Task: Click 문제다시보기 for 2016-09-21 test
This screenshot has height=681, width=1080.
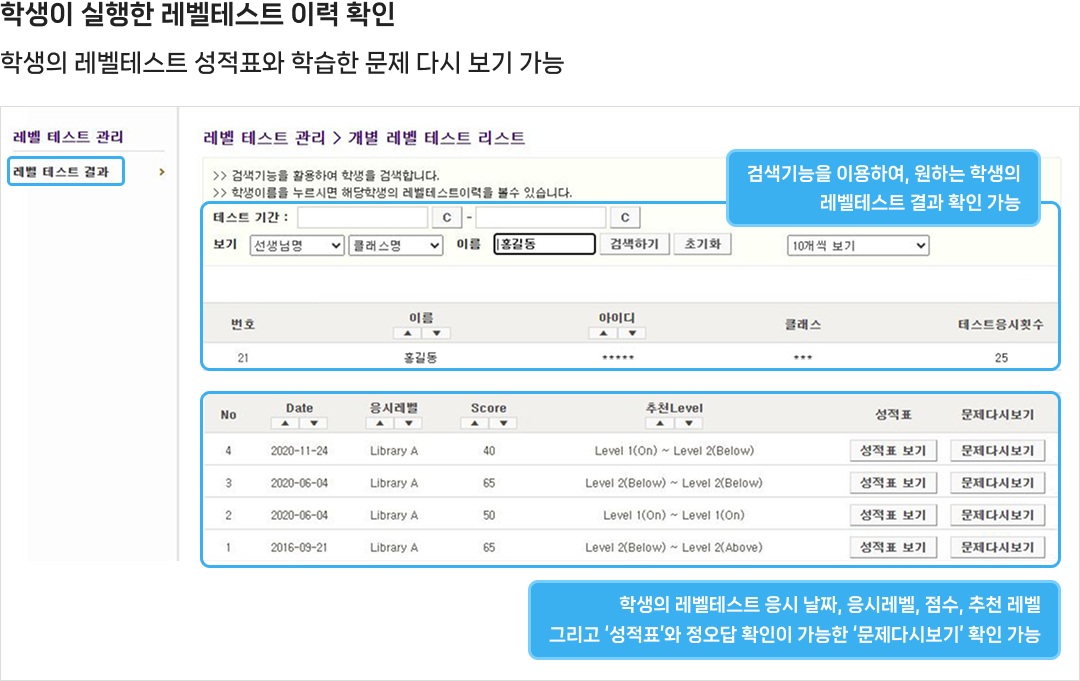Action: pos(997,548)
